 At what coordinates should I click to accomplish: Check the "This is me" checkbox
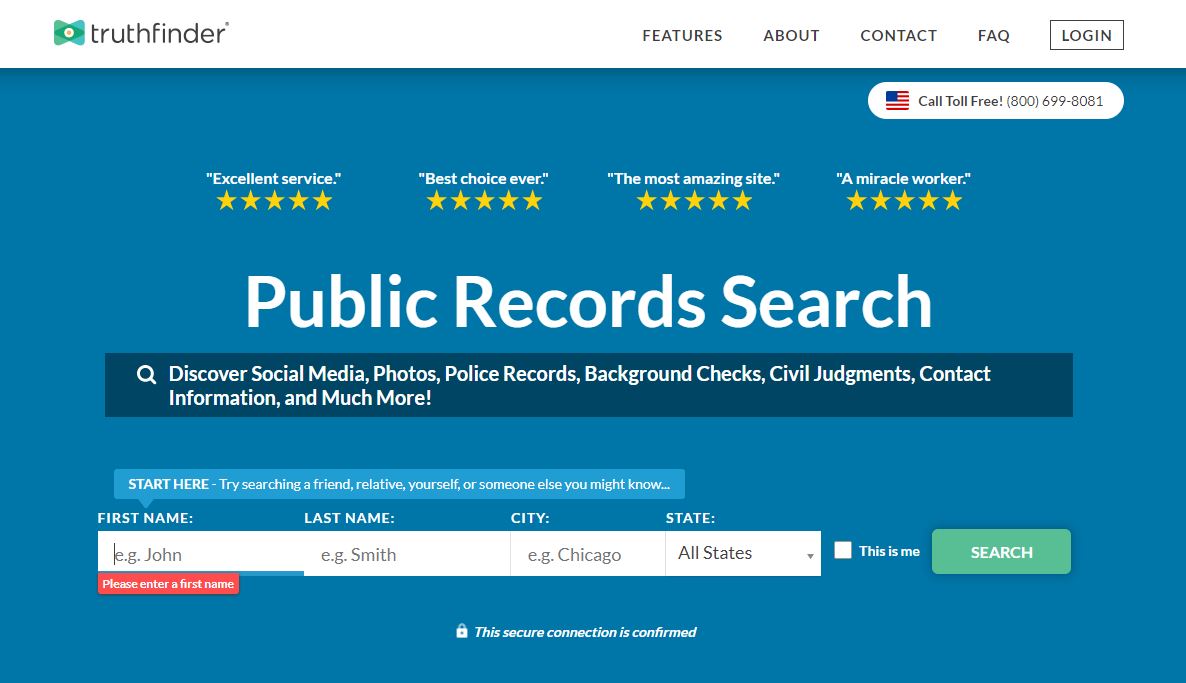pyautogui.click(x=843, y=550)
